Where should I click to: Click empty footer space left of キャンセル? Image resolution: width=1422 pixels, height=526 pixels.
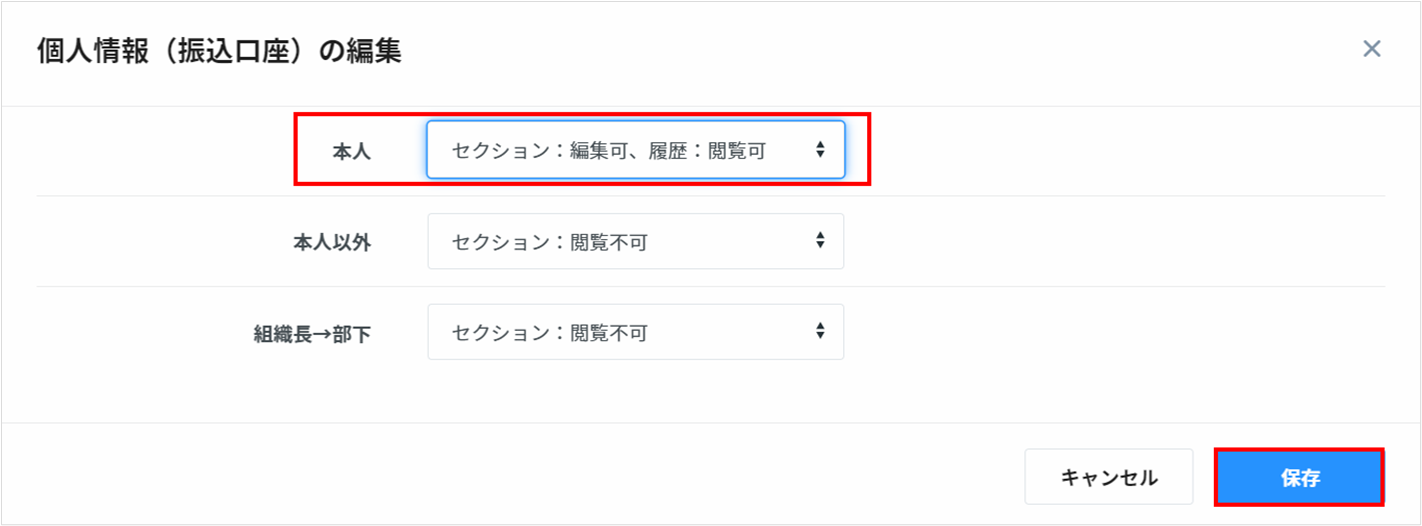tap(500, 476)
